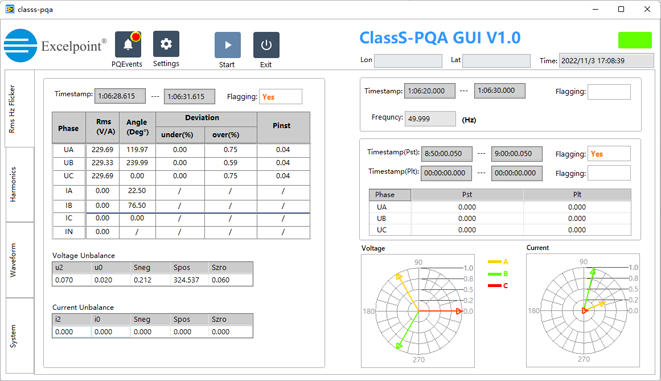Open the Settings gear icon
This screenshot has width=661, height=381.
pos(166,44)
